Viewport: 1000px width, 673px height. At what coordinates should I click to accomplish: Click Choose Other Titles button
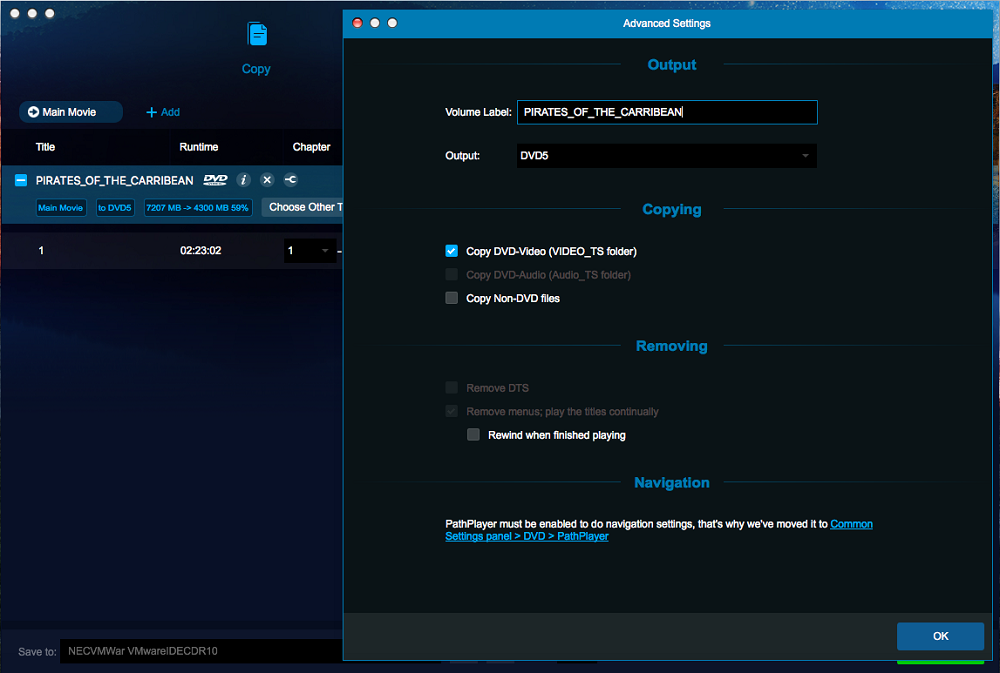click(x=302, y=207)
